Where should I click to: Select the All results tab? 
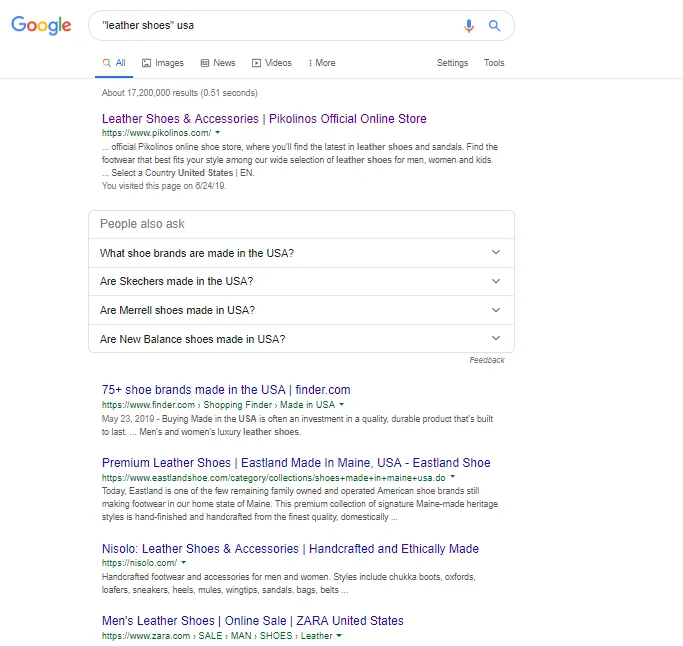coord(114,63)
